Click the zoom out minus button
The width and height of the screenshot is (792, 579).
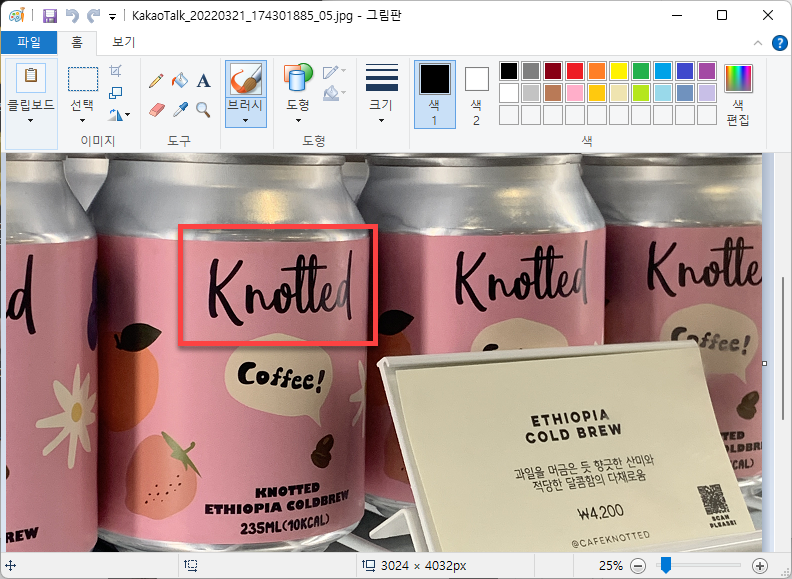(638, 566)
